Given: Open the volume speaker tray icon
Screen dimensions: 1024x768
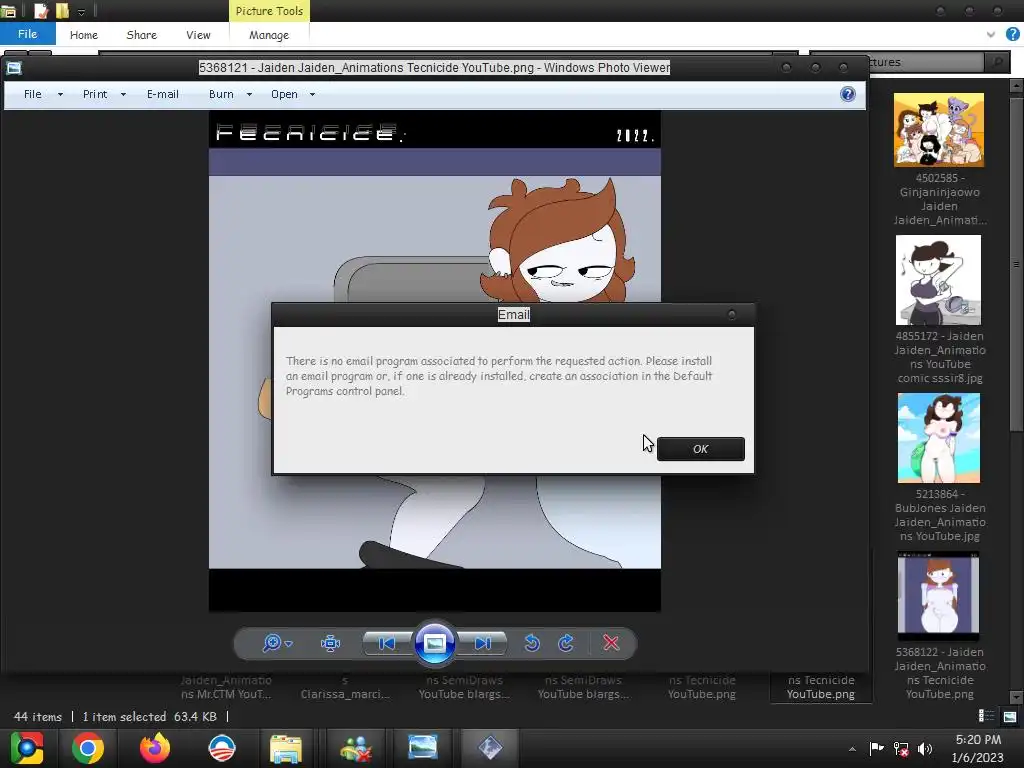Looking at the screenshot, I should pyautogui.click(x=925, y=748).
